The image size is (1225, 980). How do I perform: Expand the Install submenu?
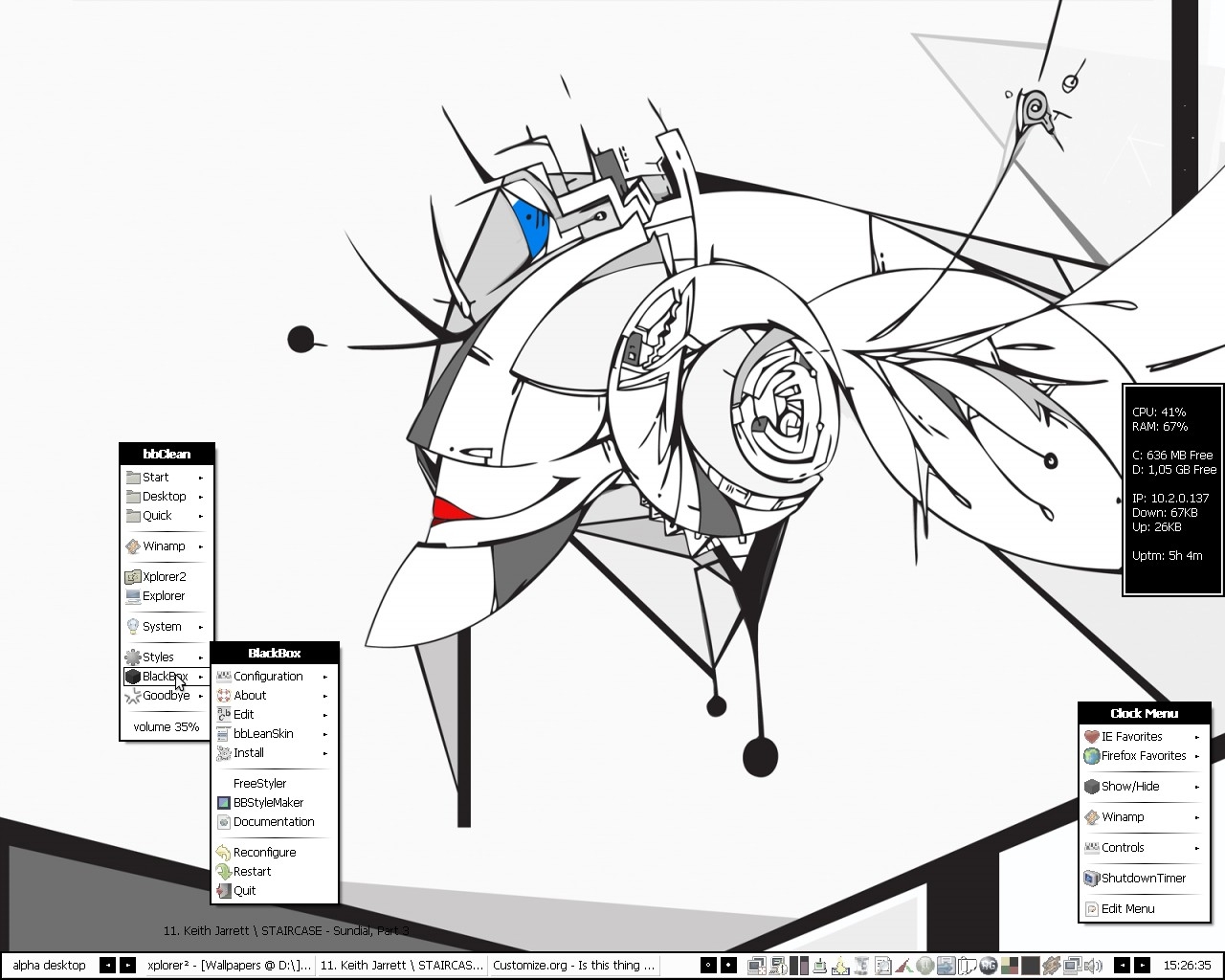pyautogui.click(x=275, y=752)
